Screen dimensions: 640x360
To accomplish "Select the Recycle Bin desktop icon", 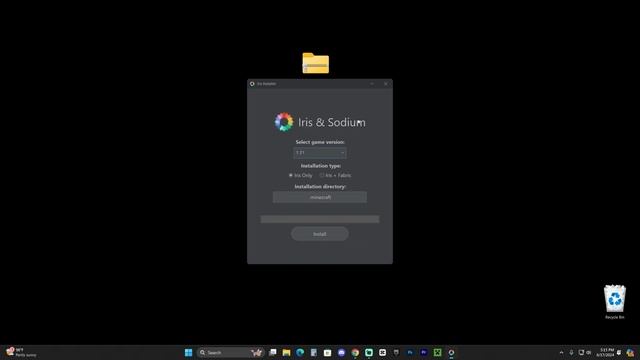I will pos(615,302).
